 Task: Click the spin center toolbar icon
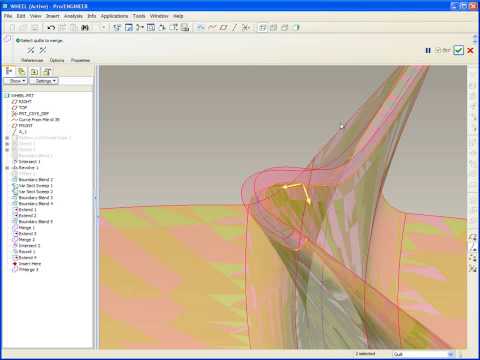[x=117, y=28]
